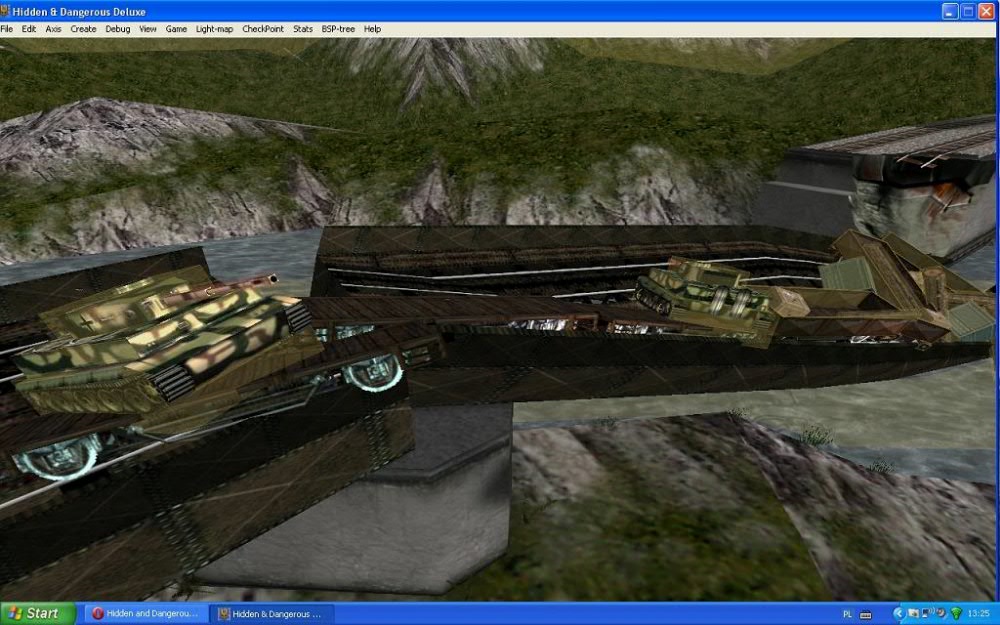Open the Help menu
This screenshot has width=1000, height=625.
coord(372,29)
